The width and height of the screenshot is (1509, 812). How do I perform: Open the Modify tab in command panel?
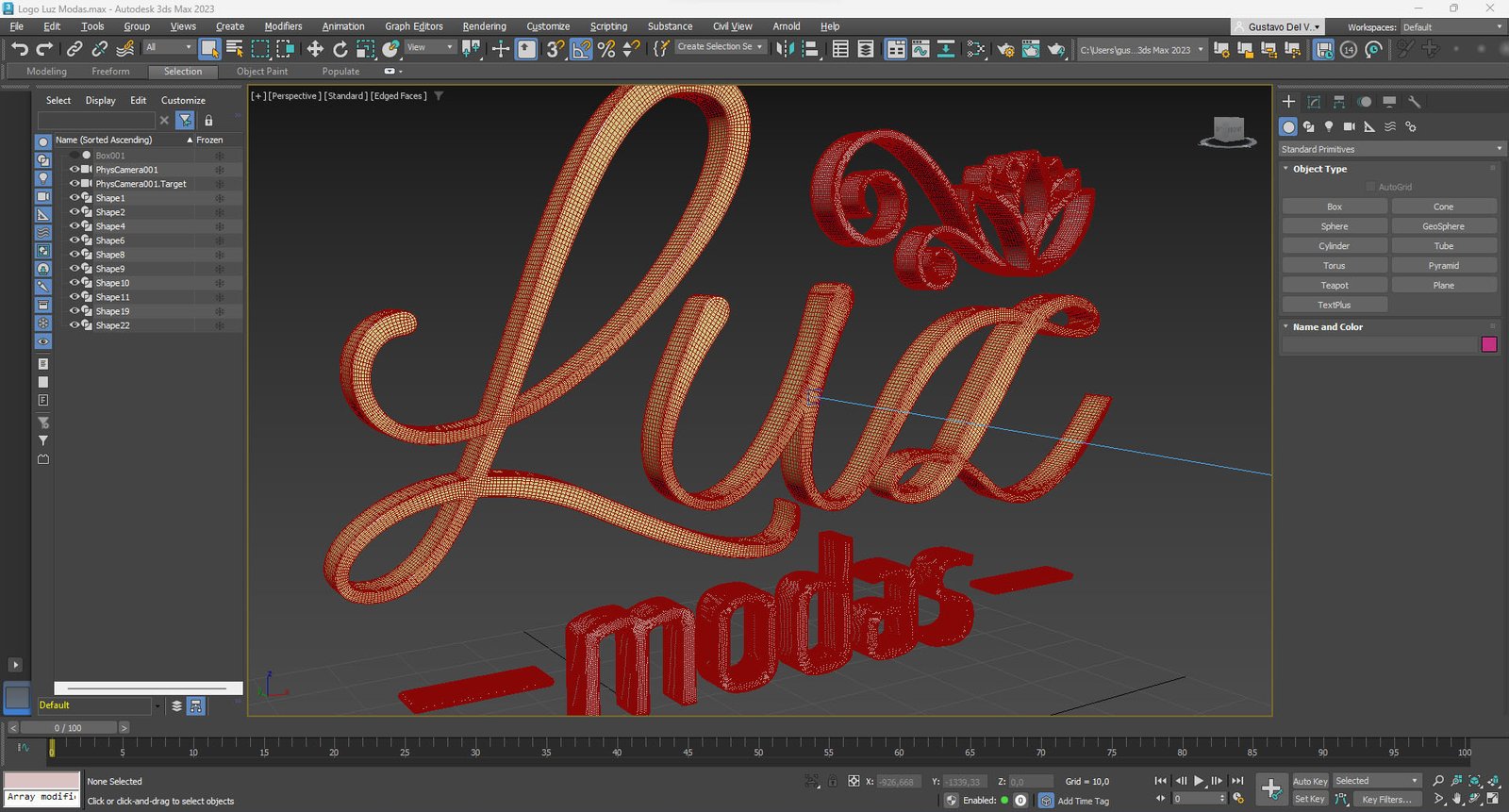tap(1314, 102)
